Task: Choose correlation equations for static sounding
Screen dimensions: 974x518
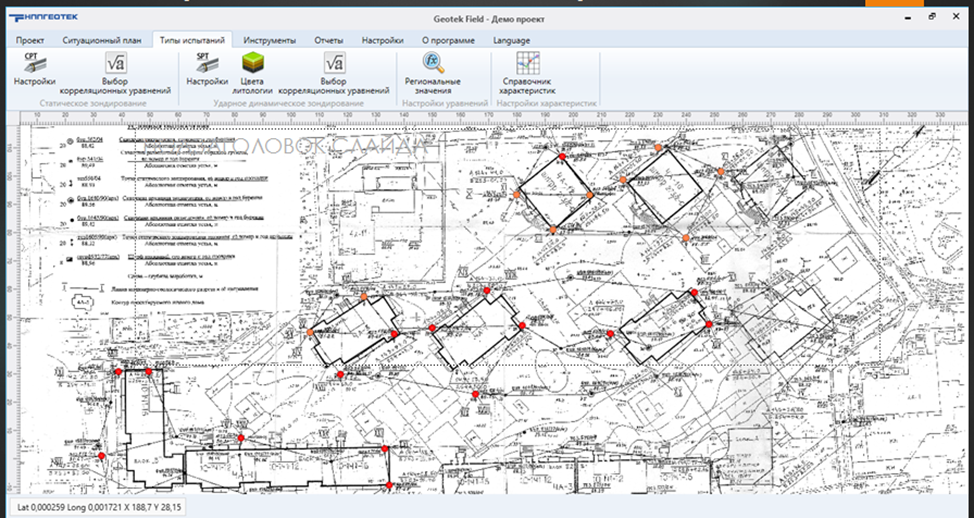Action: (116, 74)
